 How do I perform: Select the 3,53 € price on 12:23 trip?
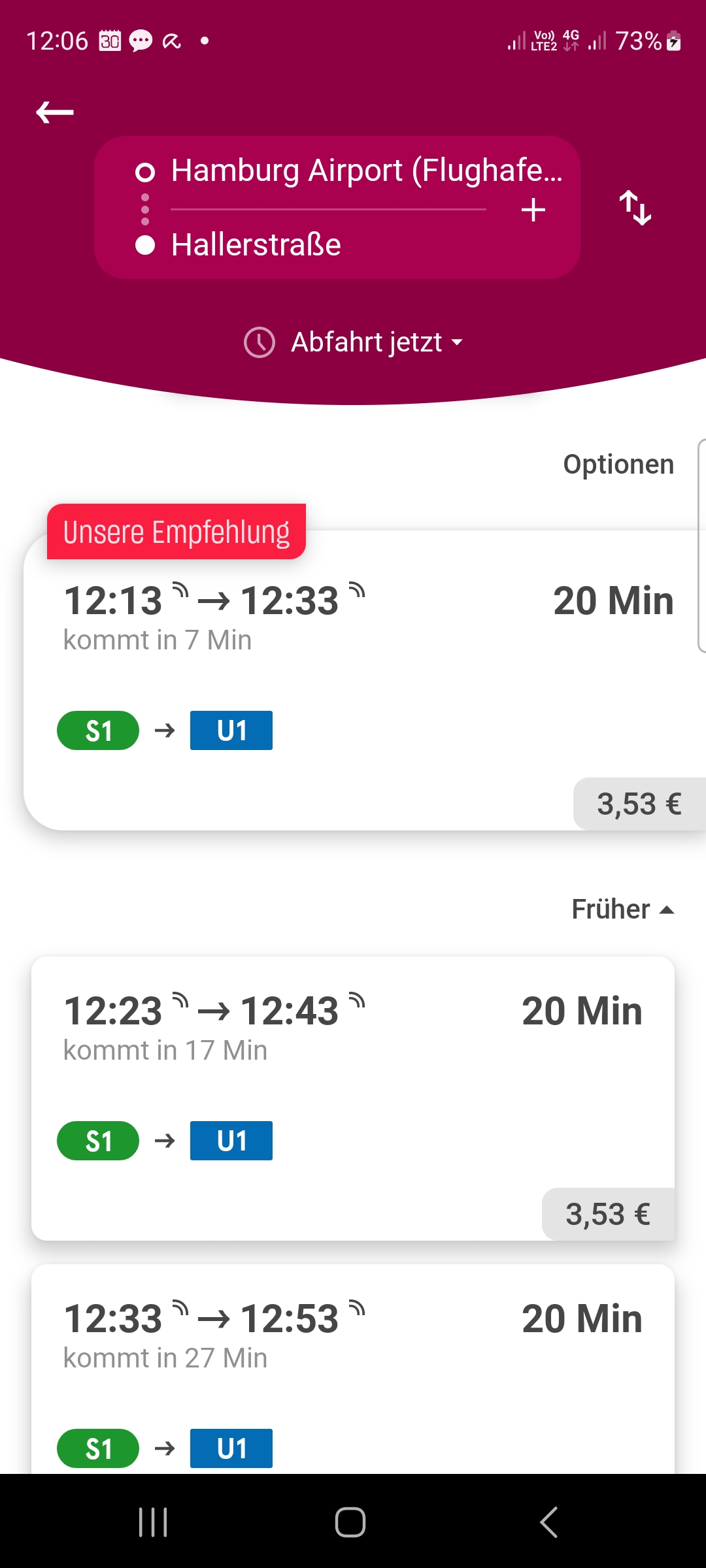coord(608,1215)
